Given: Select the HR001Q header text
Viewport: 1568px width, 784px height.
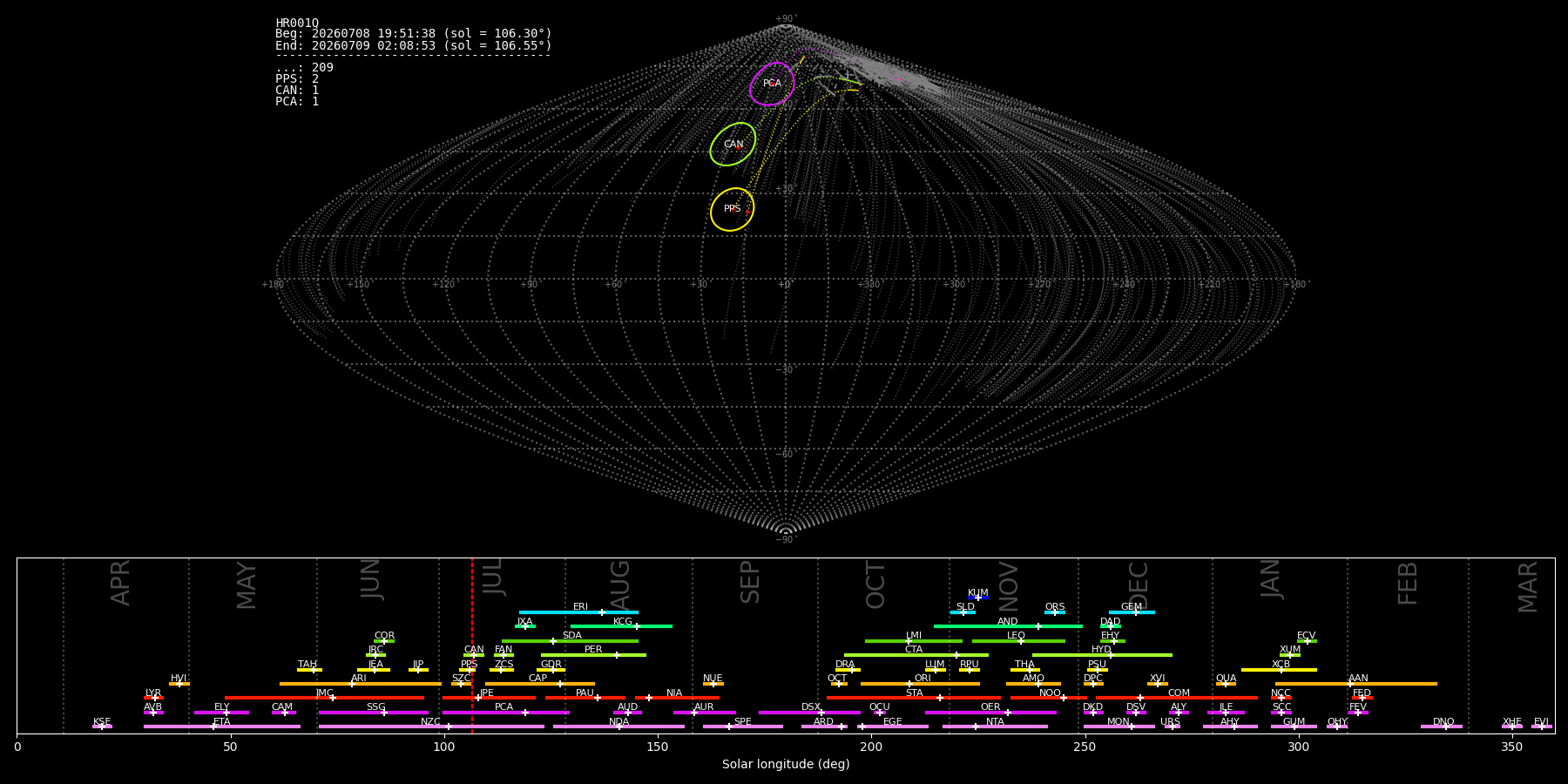Looking at the screenshot, I should (x=297, y=24).
